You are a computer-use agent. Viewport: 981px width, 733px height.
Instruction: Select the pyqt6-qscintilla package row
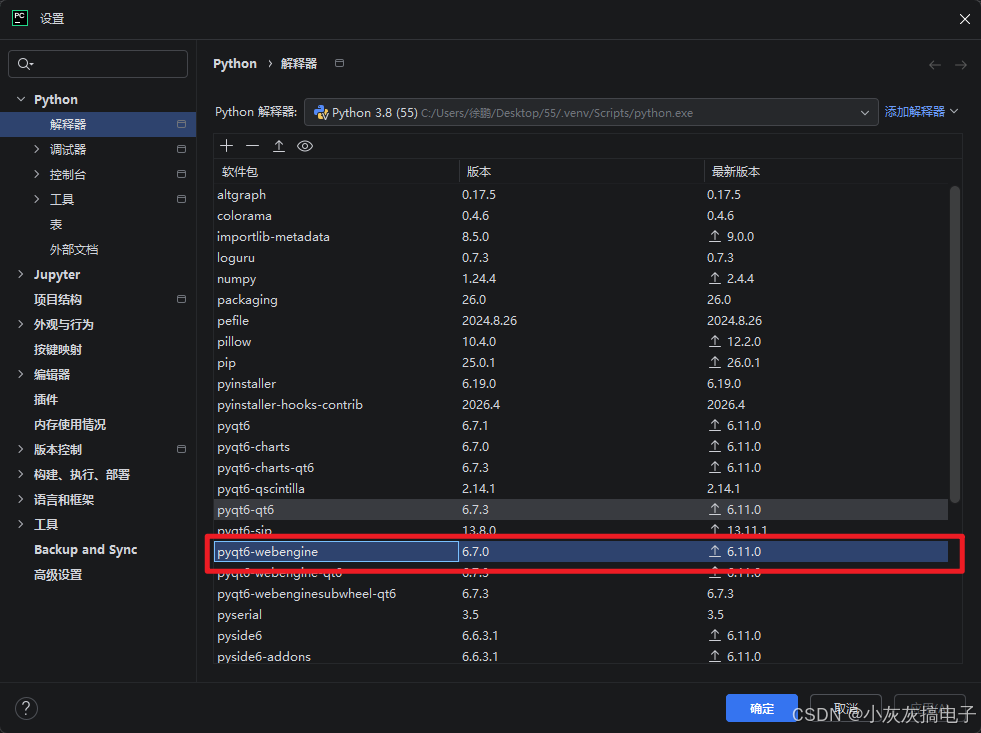click(581, 488)
